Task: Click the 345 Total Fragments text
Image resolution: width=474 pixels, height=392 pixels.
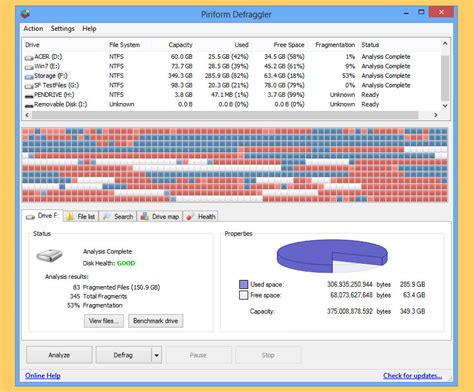Action: click(98, 296)
